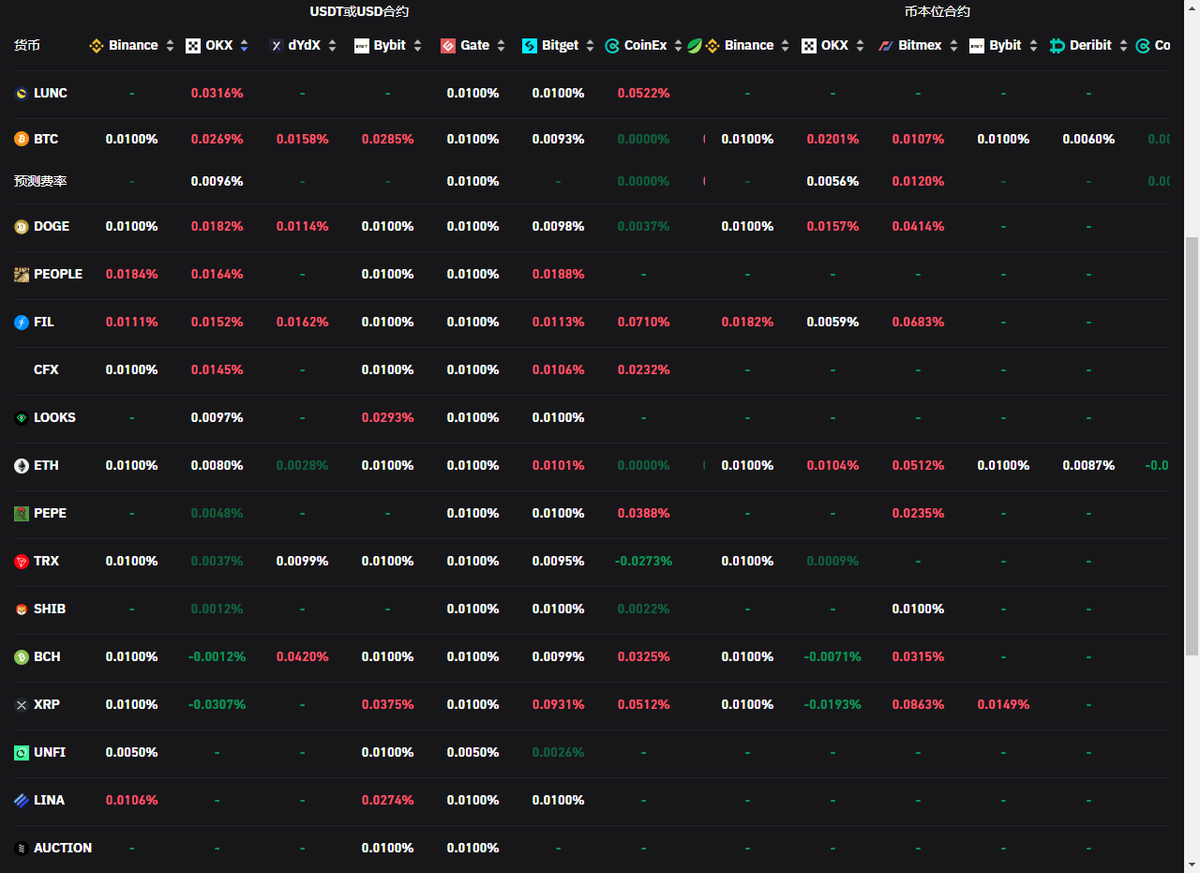Viewport: 1200px width, 873px height.
Task: Click the ETH Deribit rate 0.0087%
Action: point(1089,466)
